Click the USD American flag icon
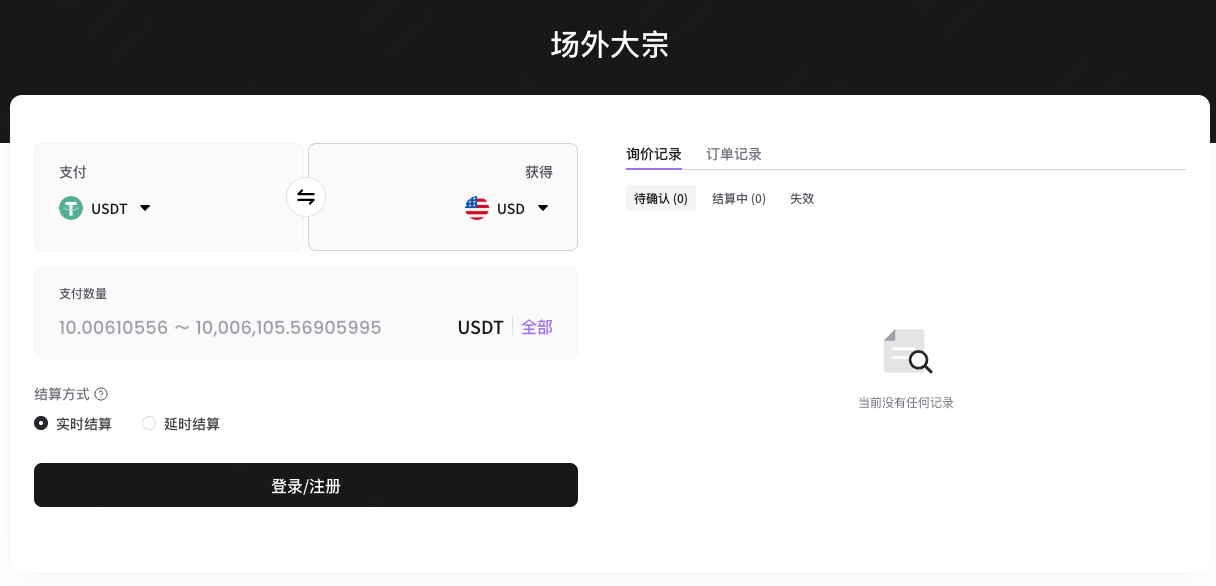The height and width of the screenshot is (586, 1216). coord(477,208)
